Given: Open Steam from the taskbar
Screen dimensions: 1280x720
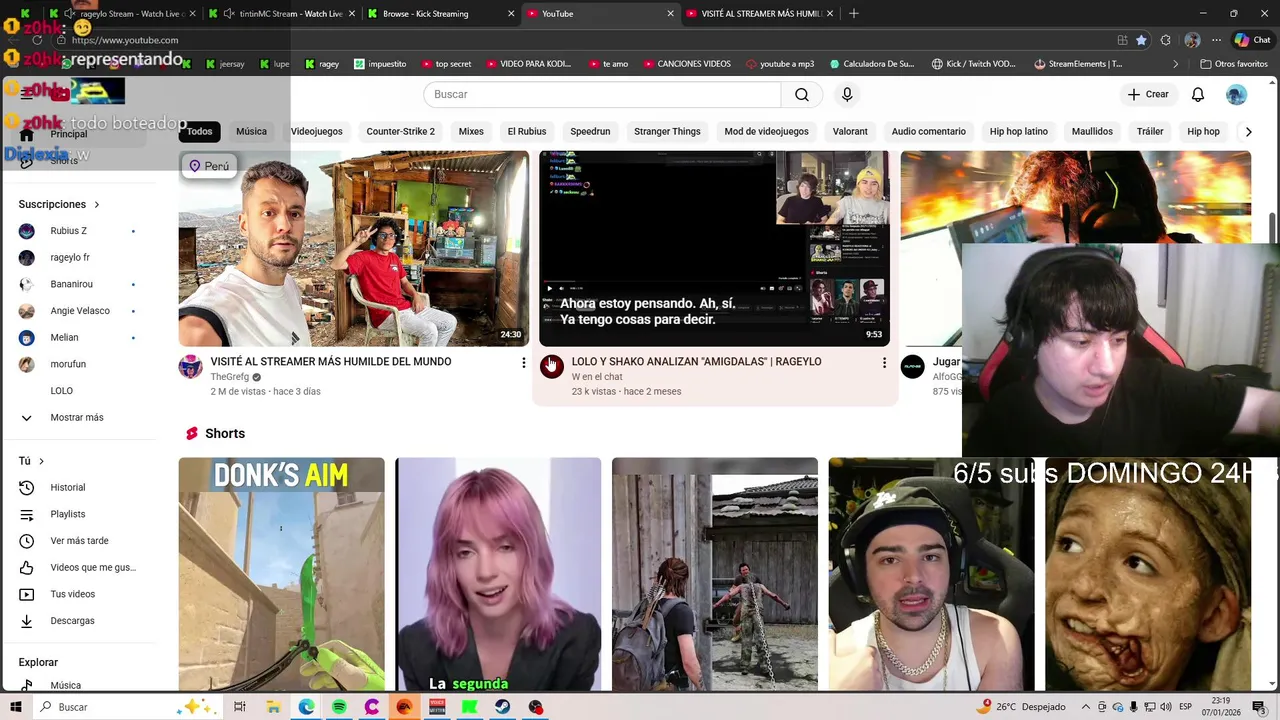Looking at the screenshot, I should coord(503,707).
